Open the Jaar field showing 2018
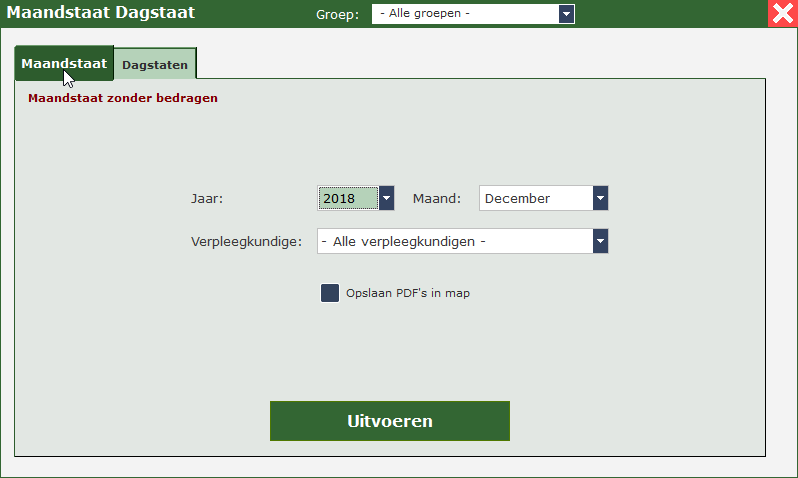 point(347,199)
